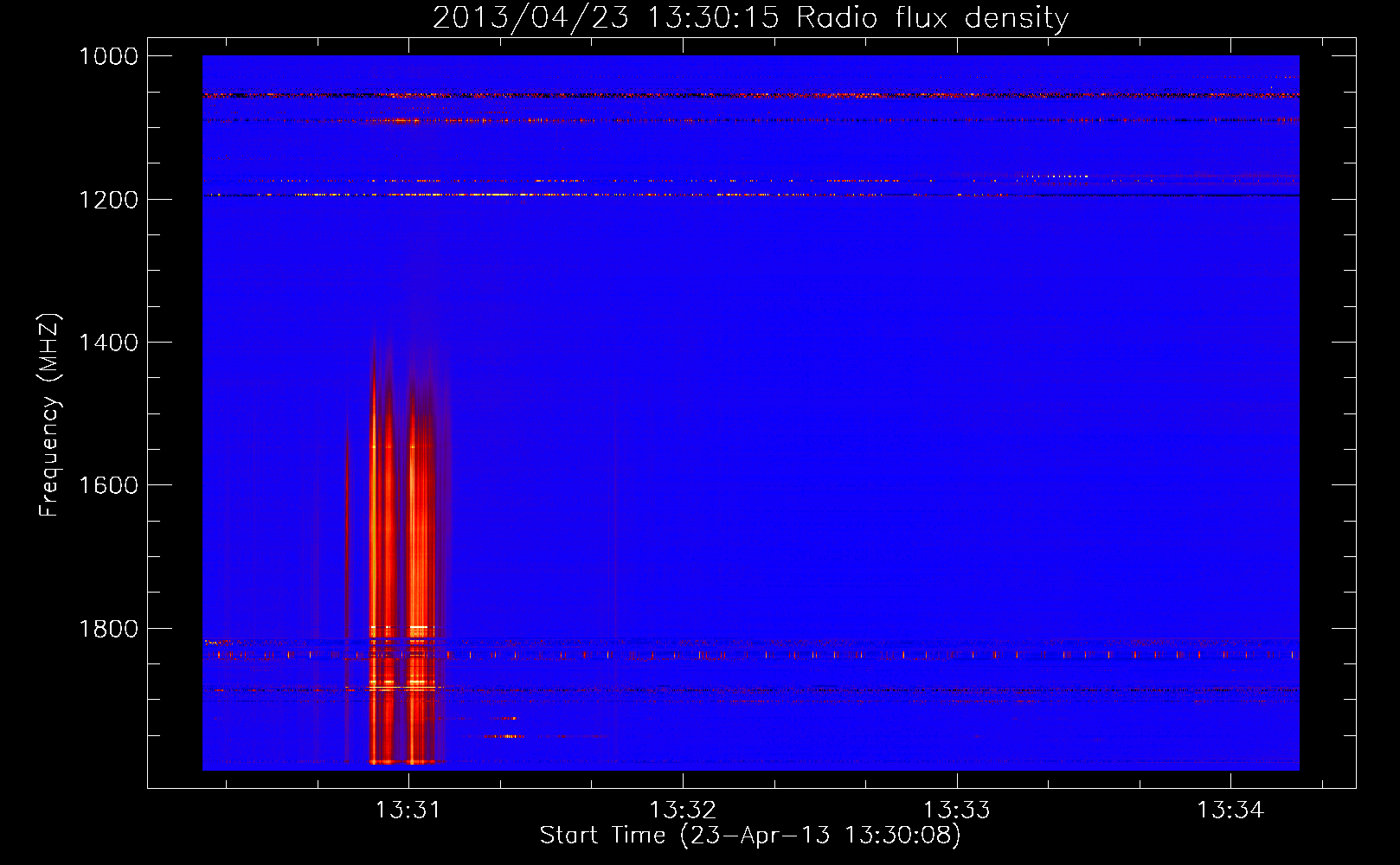Click the "Start Time (23-Apr-13 13:30:08)" label
This screenshot has width=1400, height=865.
[x=750, y=836]
